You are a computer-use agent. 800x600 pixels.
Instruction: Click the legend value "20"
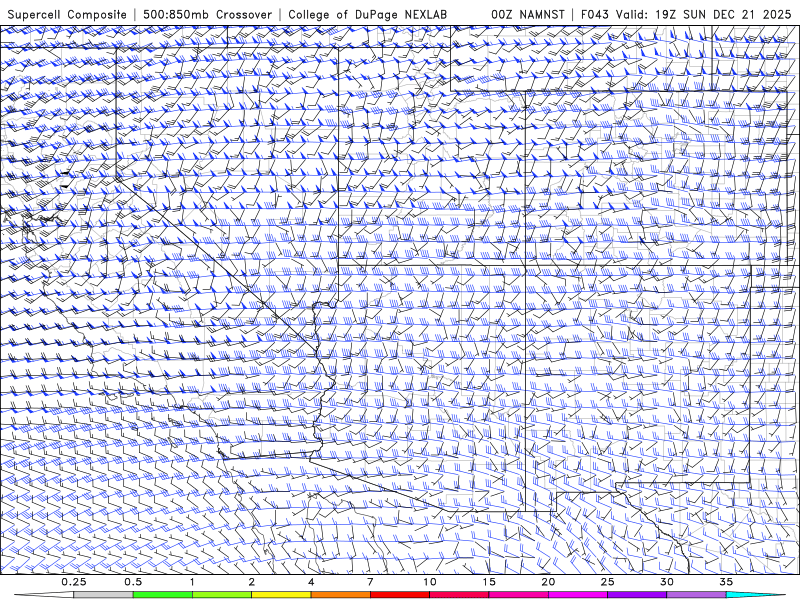coord(548,582)
